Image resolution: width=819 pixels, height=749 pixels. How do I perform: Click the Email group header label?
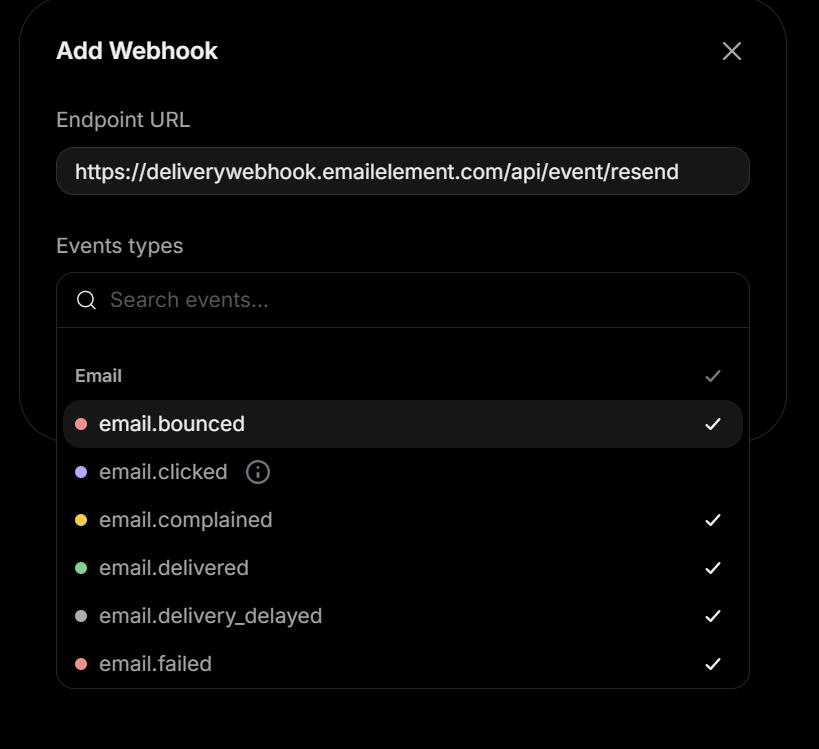coord(98,376)
